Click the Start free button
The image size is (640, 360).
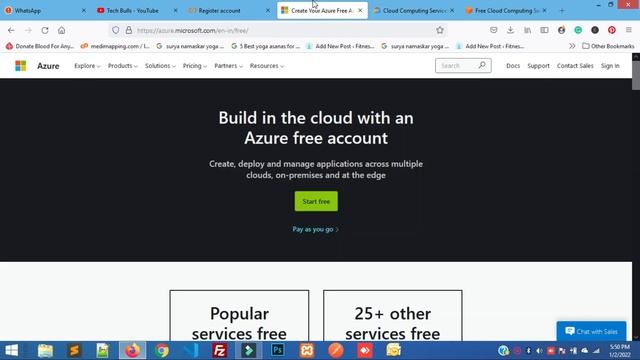316,201
